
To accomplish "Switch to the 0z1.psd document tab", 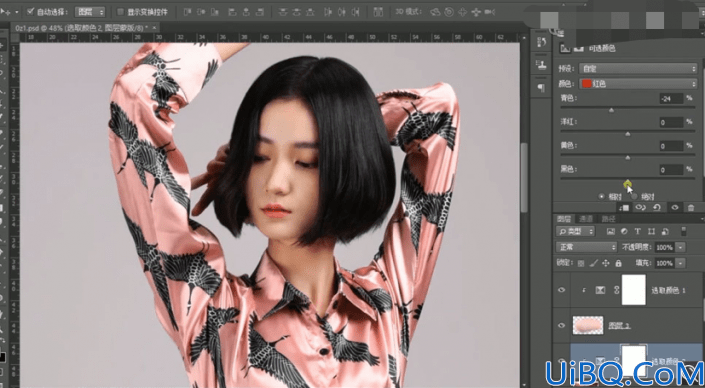I will pos(81,28).
